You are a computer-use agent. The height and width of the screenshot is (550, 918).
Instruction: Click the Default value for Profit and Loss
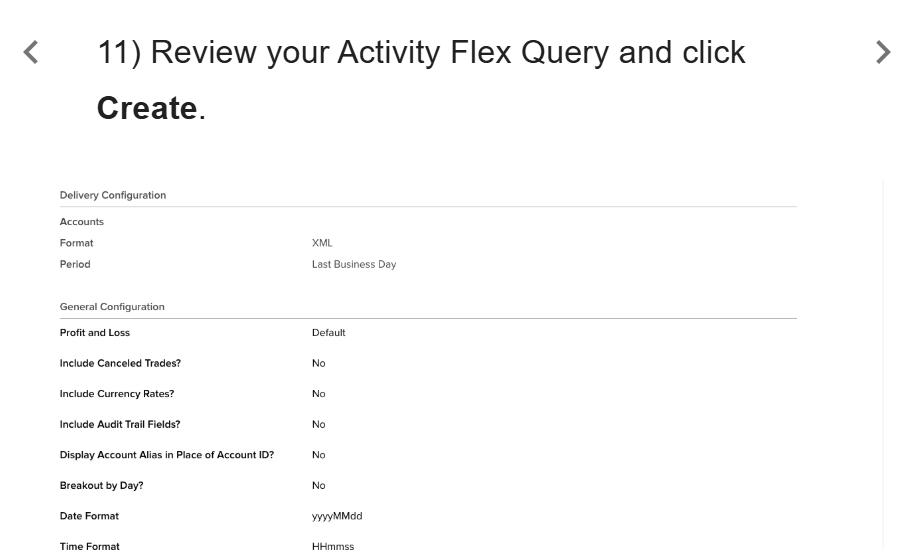[x=328, y=333]
